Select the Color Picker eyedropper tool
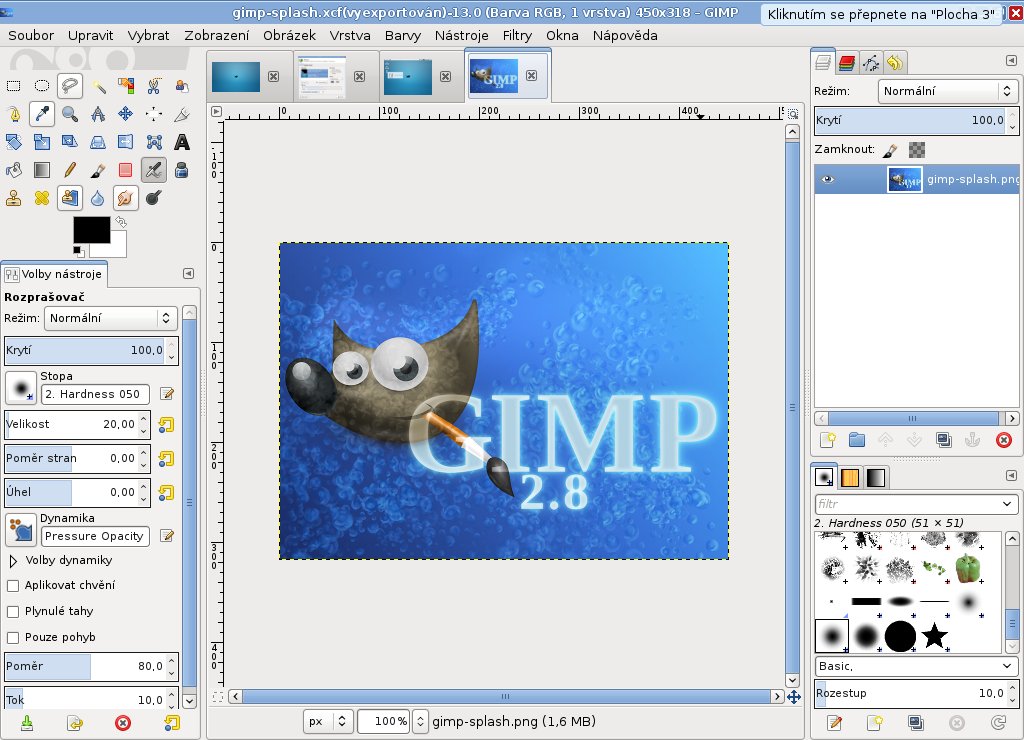Image resolution: width=1024 pixels, height=740 pixels. [x=41, y=114]
